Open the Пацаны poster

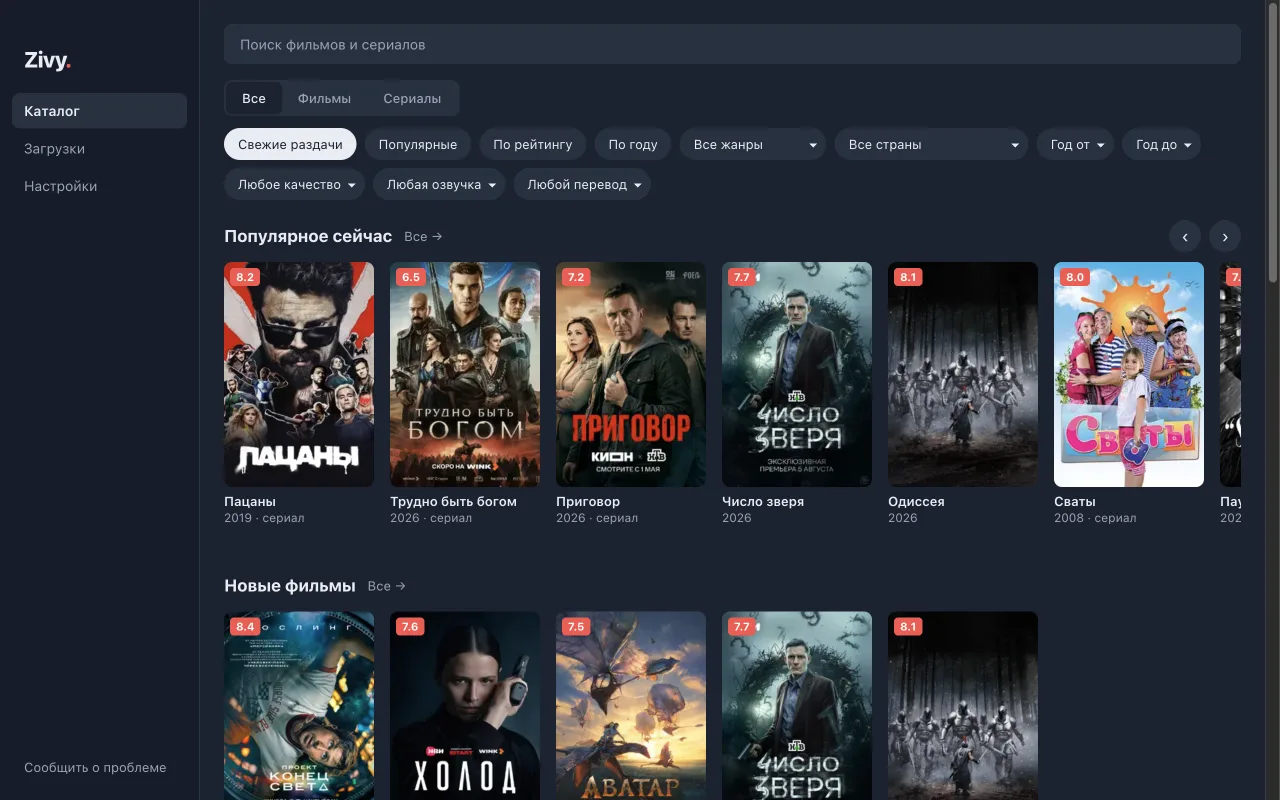coord(299,374)
